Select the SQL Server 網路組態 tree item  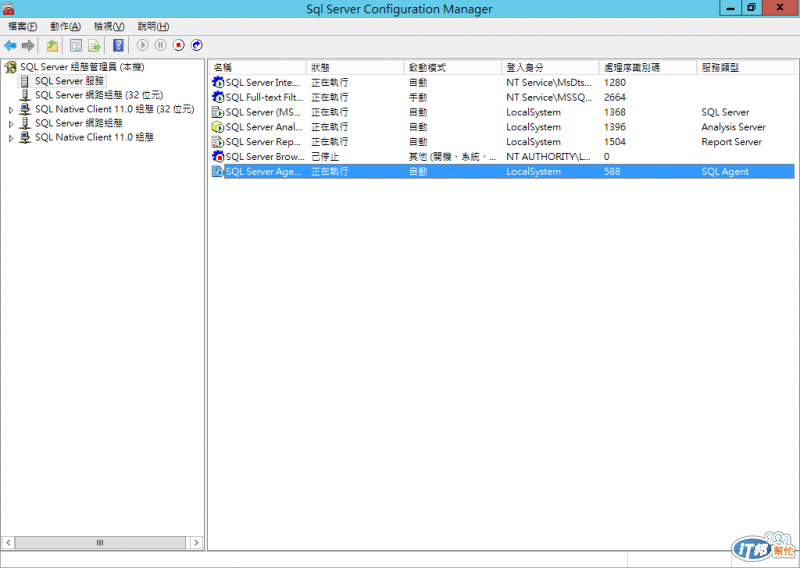click(x=79, y=124)
